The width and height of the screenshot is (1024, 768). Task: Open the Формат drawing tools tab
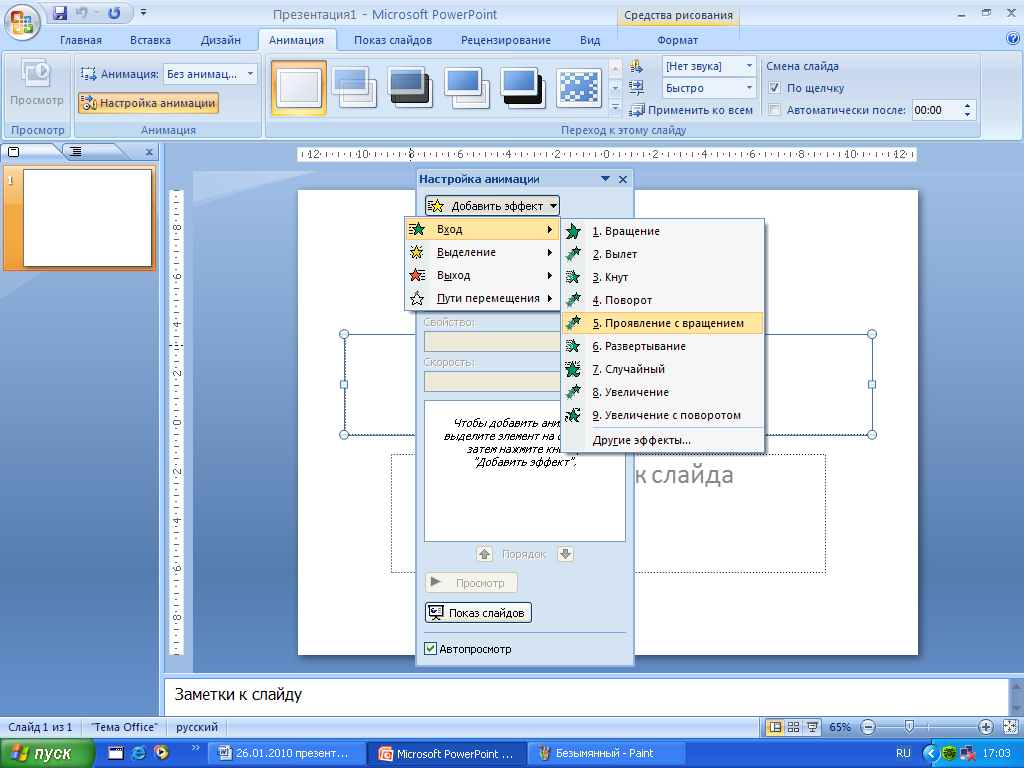(x=677, y=40)
